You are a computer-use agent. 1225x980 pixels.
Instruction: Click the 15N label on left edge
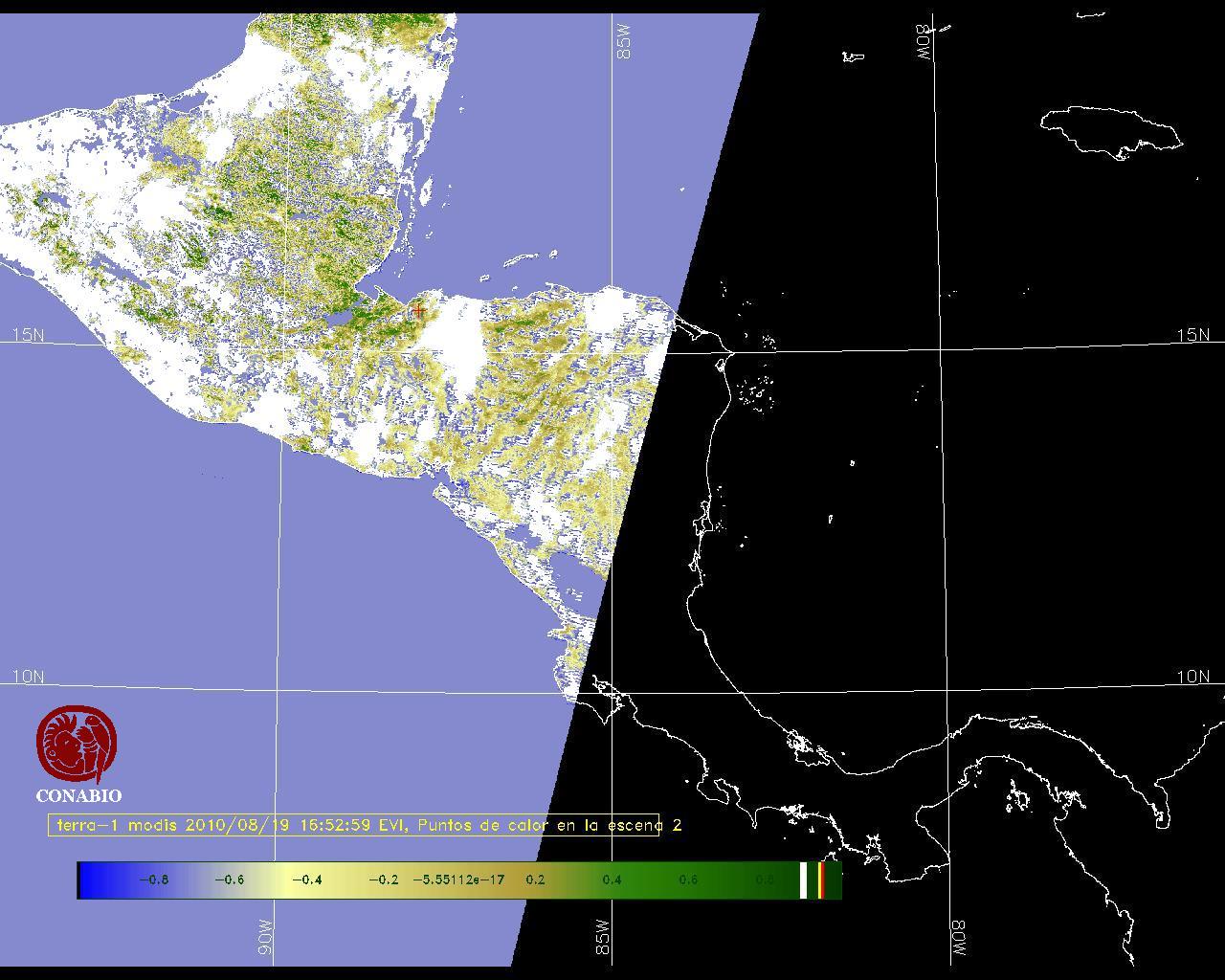[28, 335]
